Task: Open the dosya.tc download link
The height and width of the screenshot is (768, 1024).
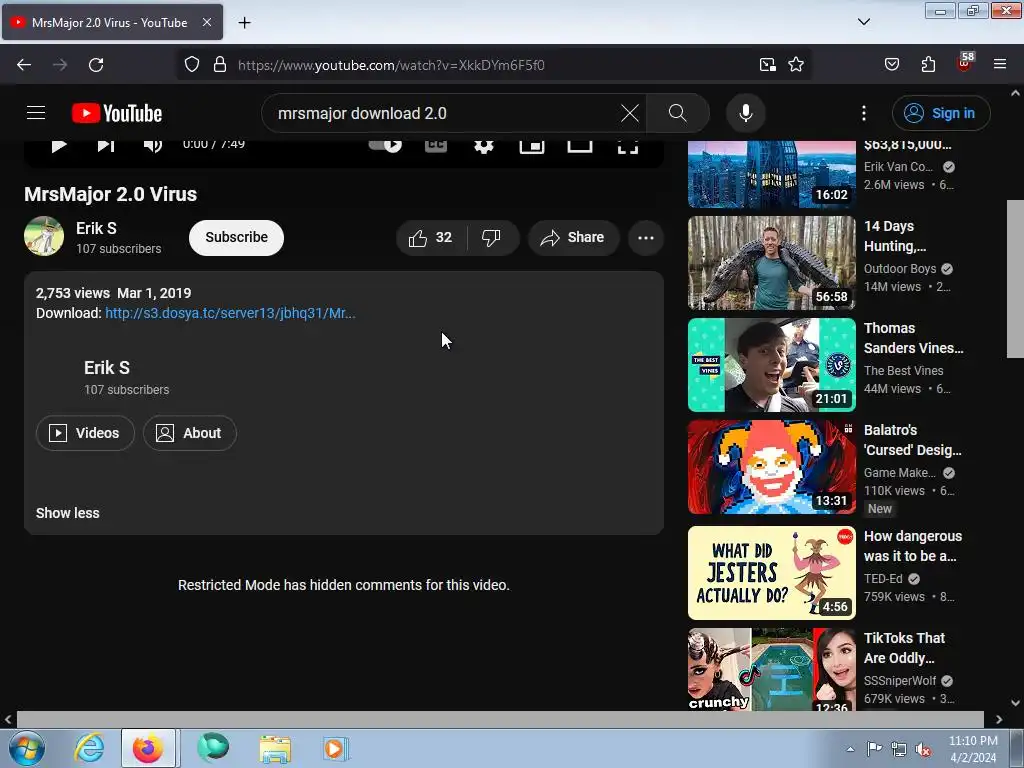Action: [x=230, y=313]
